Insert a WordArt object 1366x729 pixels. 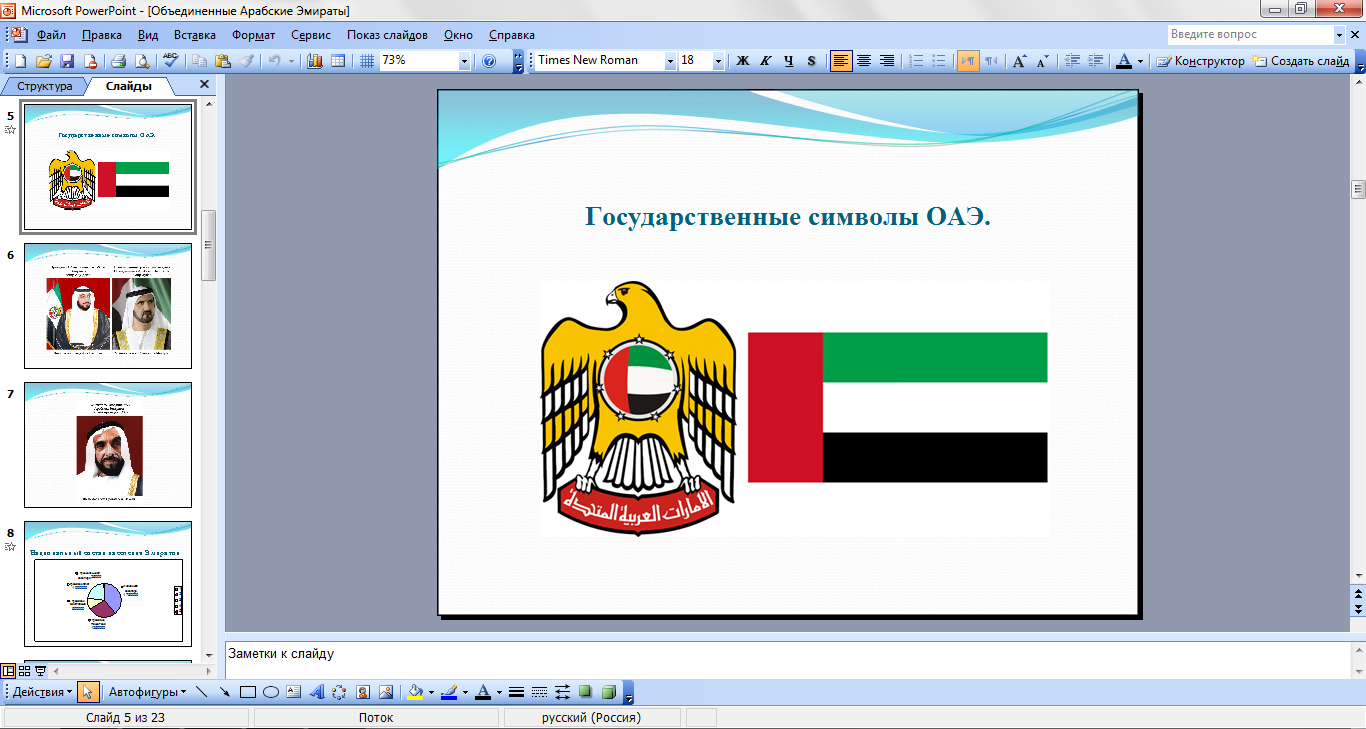[x=317, y=692]
